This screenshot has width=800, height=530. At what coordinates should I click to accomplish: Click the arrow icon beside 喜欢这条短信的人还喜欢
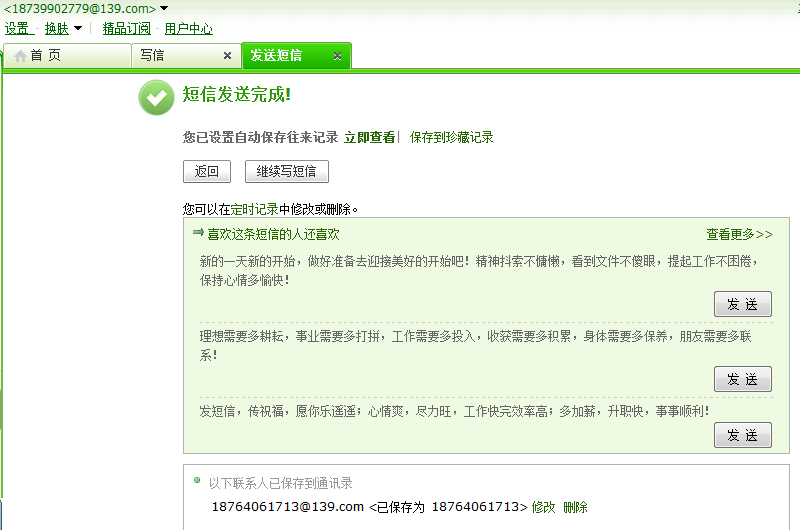[198, 233]
